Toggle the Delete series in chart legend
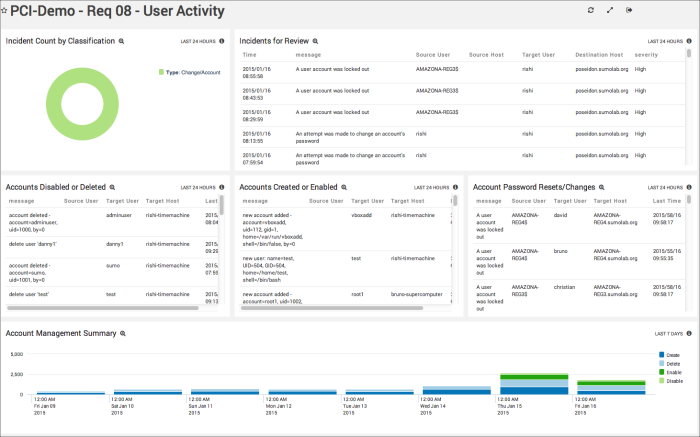 coord(669,364)
